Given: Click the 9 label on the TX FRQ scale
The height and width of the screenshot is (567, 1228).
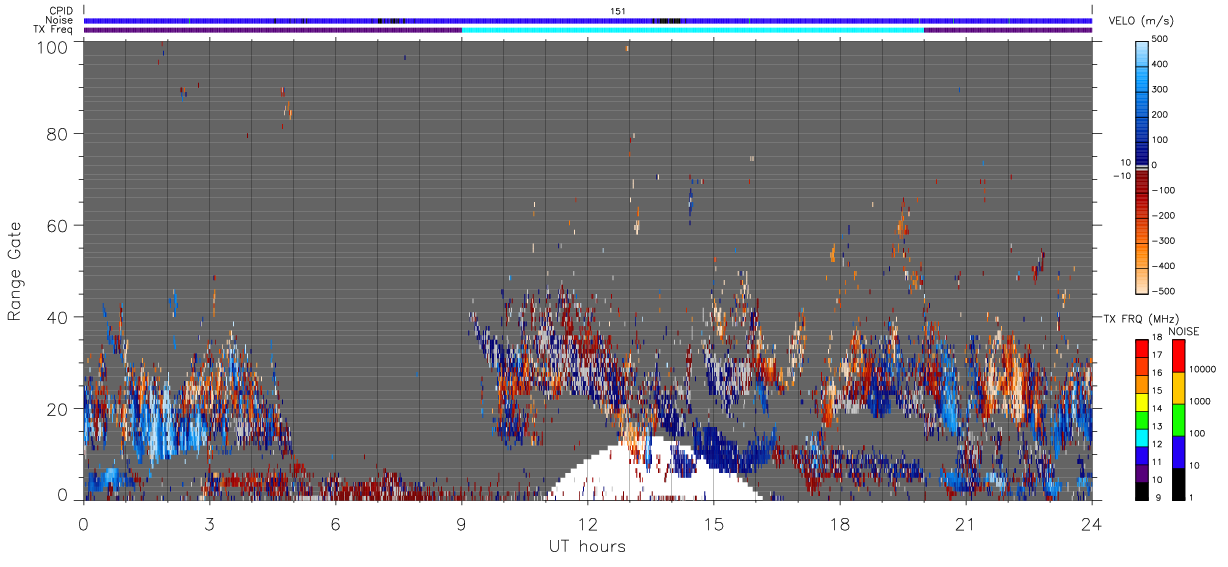Looking at the screenshot, I should 1158,498.
